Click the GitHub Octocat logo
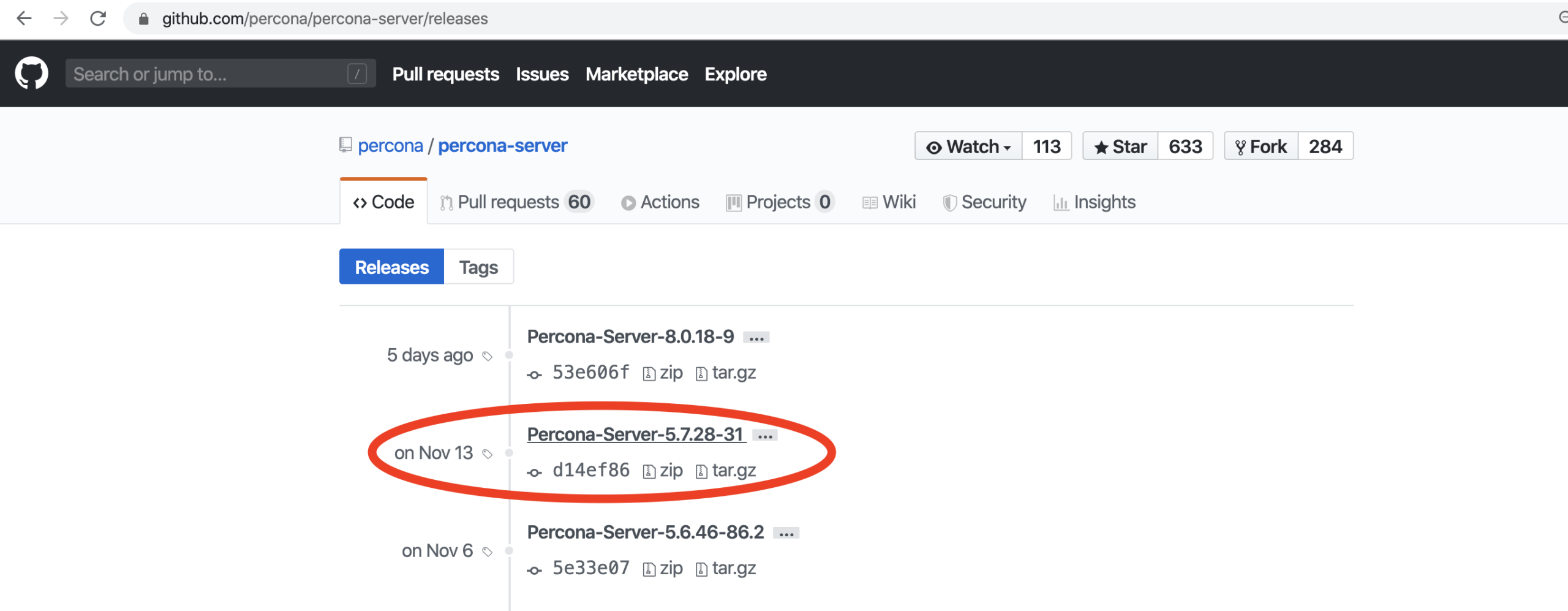This screenshot has height=611, width=1568. pos(31,74)
